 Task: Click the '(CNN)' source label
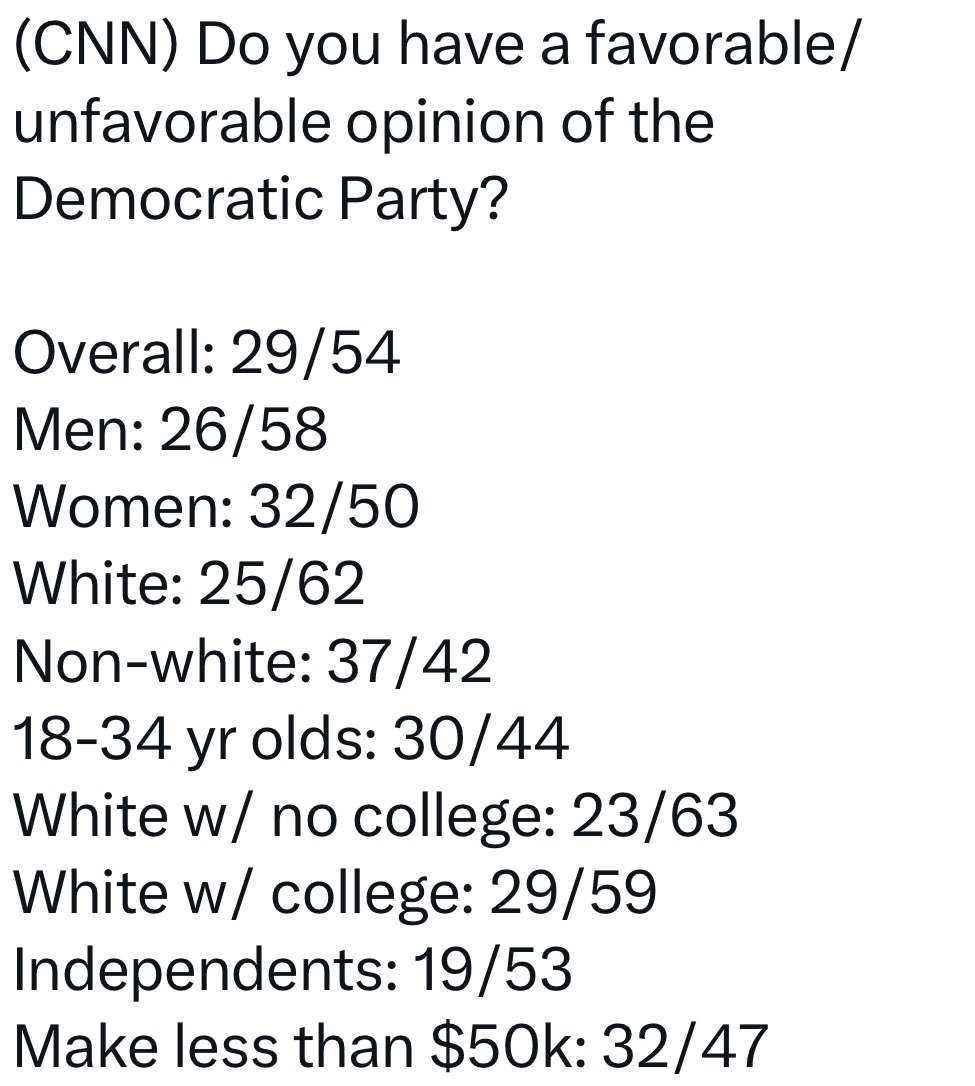coord(97,47)
